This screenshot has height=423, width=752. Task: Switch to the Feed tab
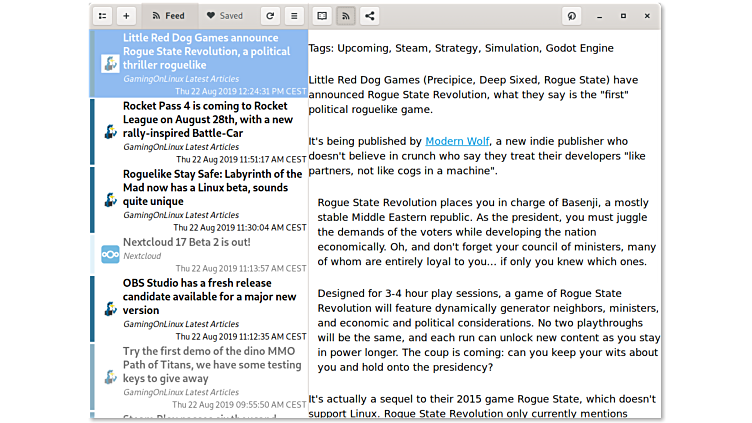[168, 16]
